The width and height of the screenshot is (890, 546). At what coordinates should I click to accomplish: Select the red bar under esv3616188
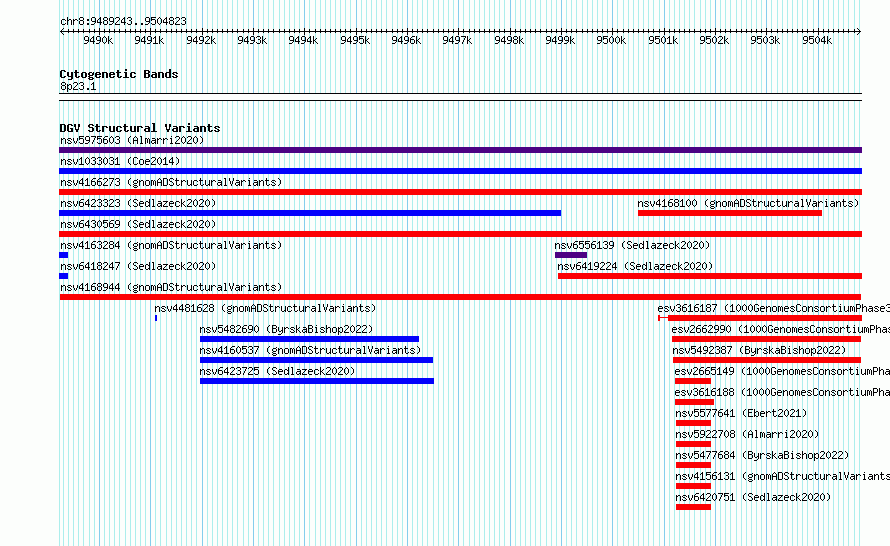(x=694, y=402)
